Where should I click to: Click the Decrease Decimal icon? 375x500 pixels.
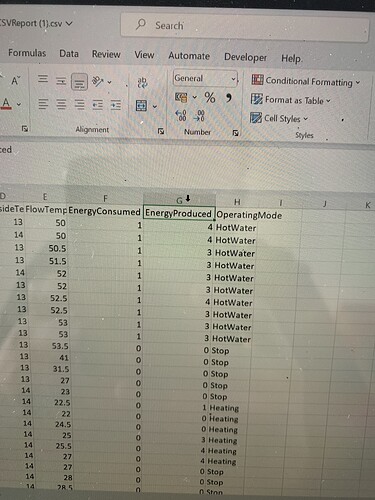click(200, 116)
